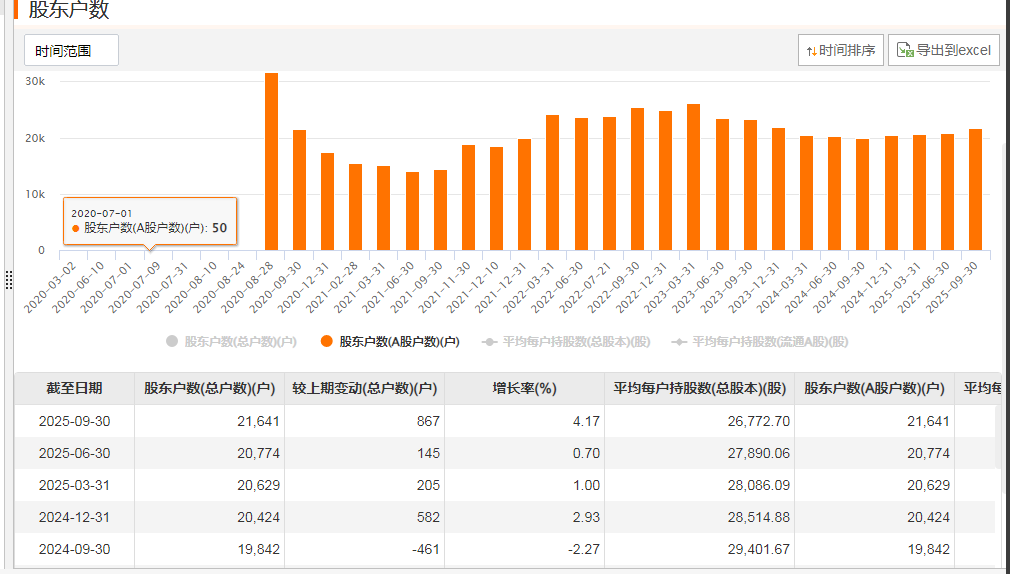Toggle 平均每户持股数(流通A股)(股) legend series
Viewport: 1010px width, 574px height.
point(760,341)
